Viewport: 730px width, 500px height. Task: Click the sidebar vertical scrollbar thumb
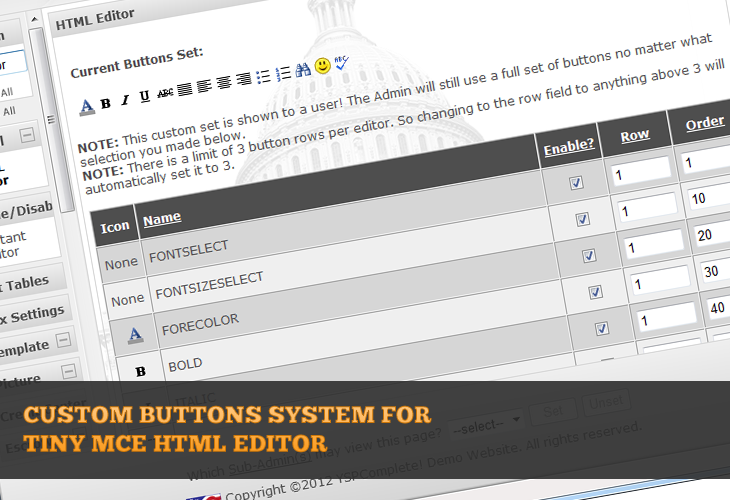click(x=52, y=120)
